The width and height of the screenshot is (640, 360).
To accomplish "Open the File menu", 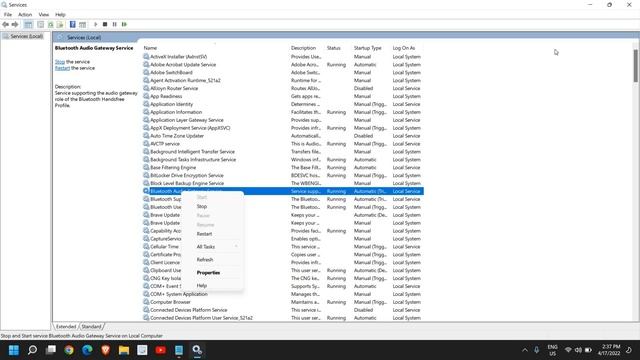I will click(x=8, y=15).
